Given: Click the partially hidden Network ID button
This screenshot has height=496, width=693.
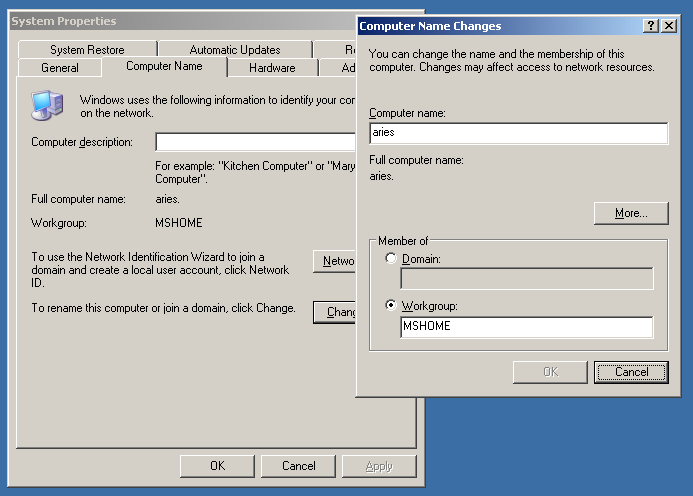Looking at the screenshot, I should click(335, 261).
